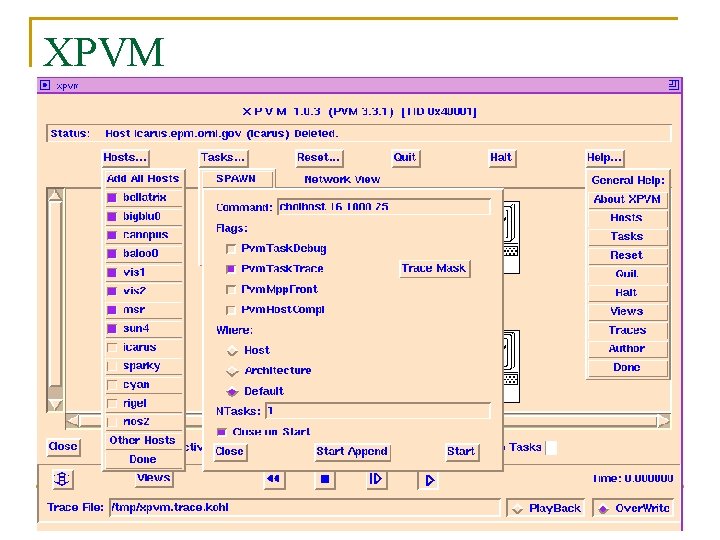Viewport: 720px width, 540px height.
Task: Click Close in the spawn dialog
Action: [x=230, y=451]
